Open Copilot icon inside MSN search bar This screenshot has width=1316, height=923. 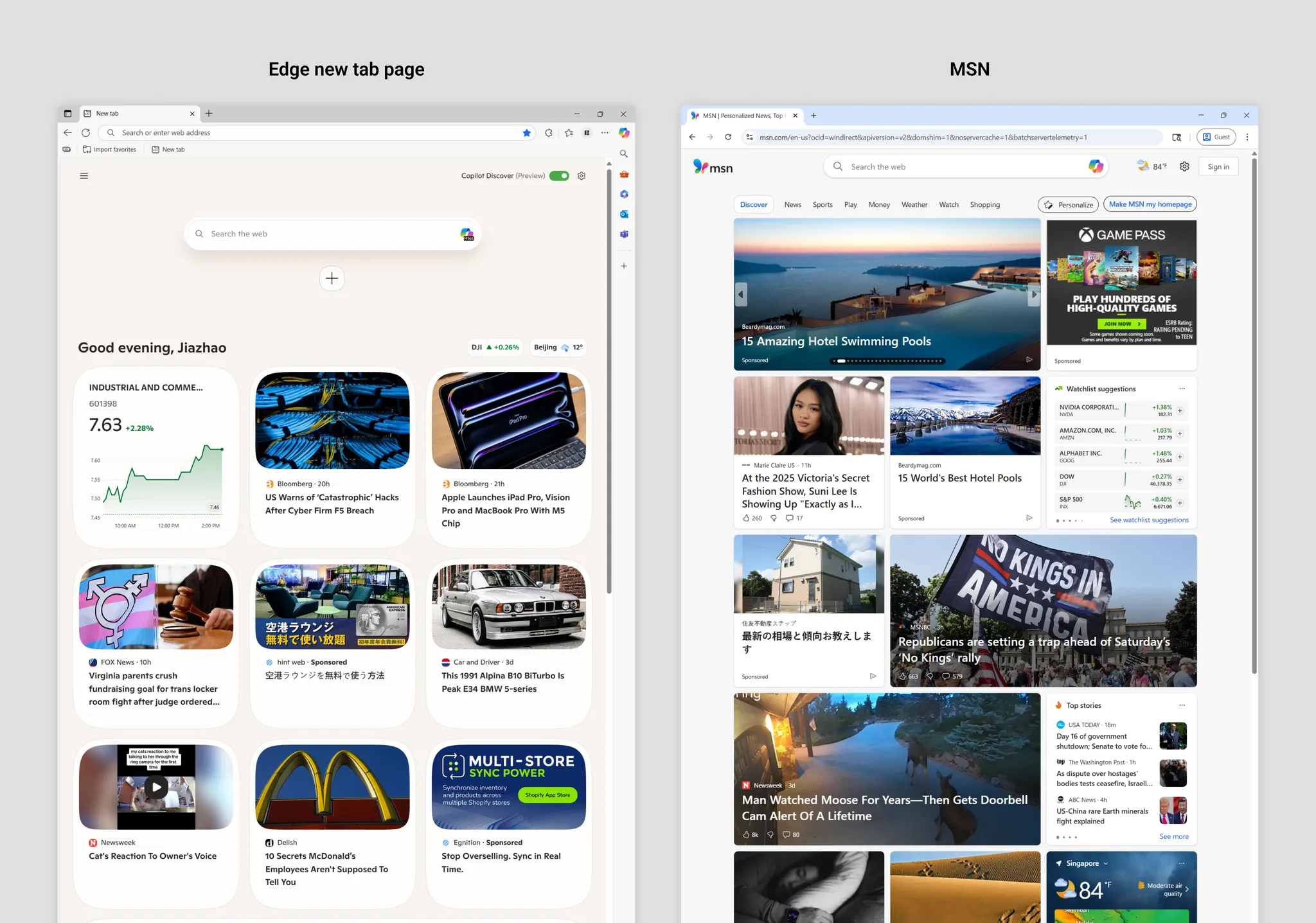pyautogui.click(x=1096, y=166)
